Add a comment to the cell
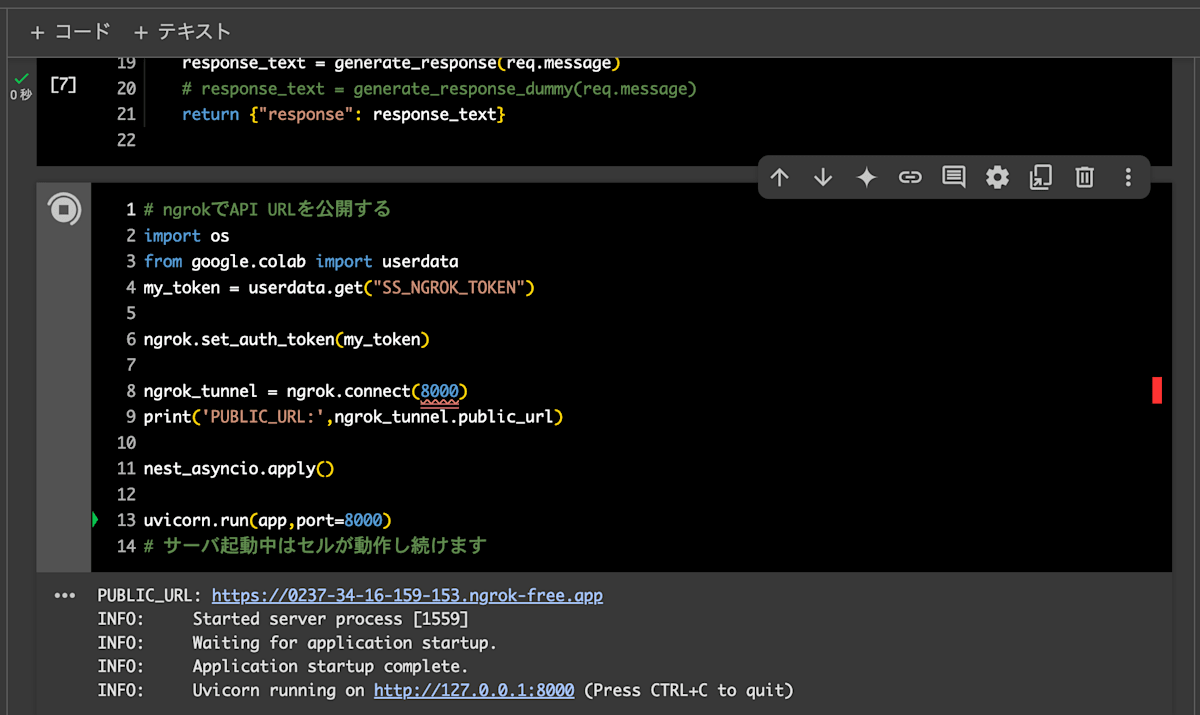 [954, 177]
